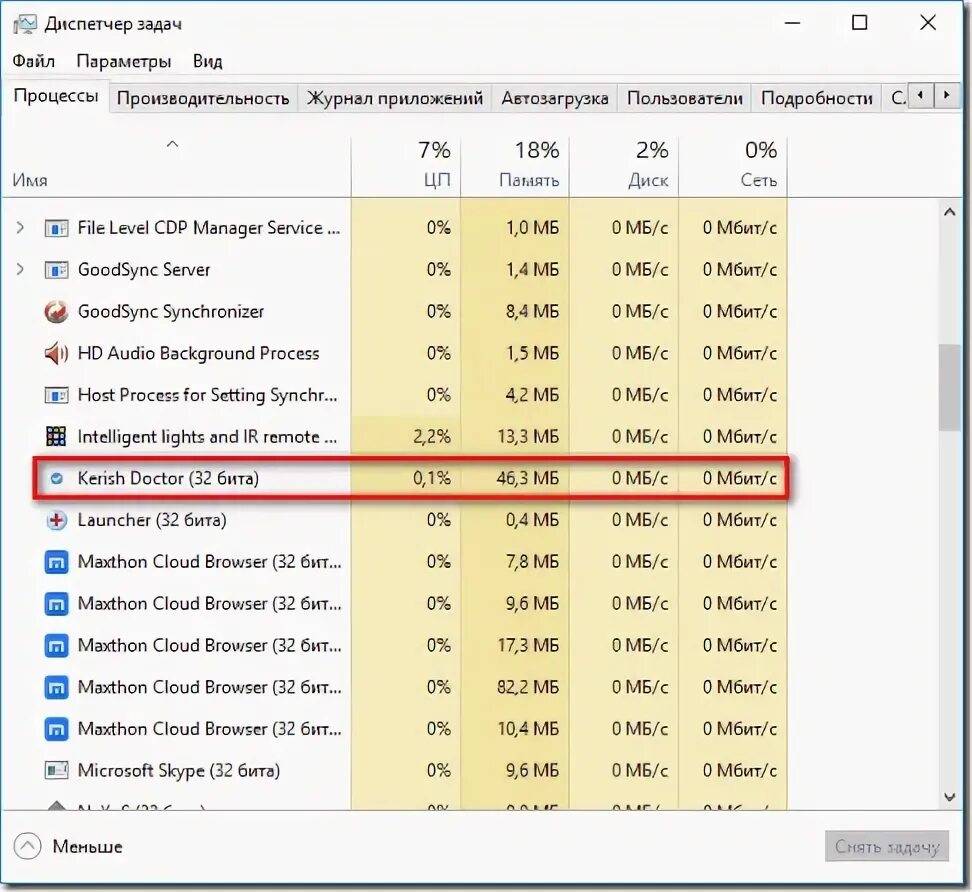Open the Автозагрузка tab

[554, 98]
